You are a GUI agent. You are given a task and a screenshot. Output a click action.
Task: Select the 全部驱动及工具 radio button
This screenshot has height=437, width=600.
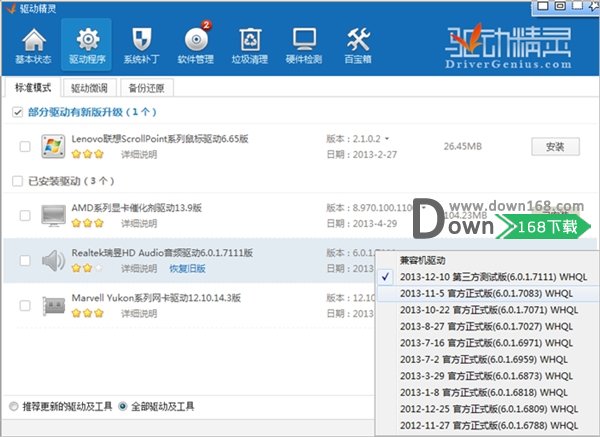pyautogui.click(x=122, y=406)
